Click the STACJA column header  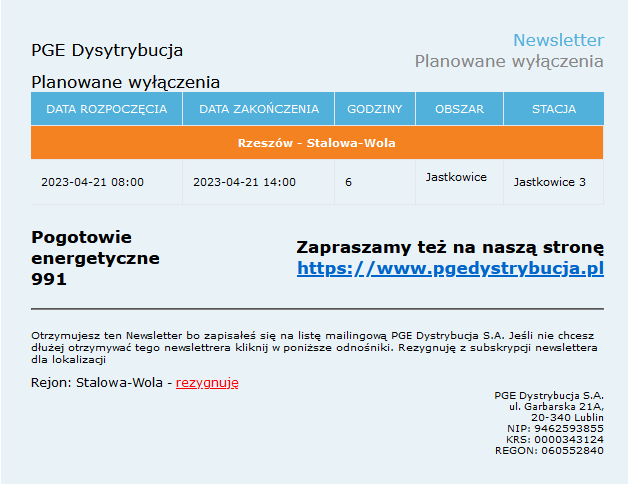[554, 109]
